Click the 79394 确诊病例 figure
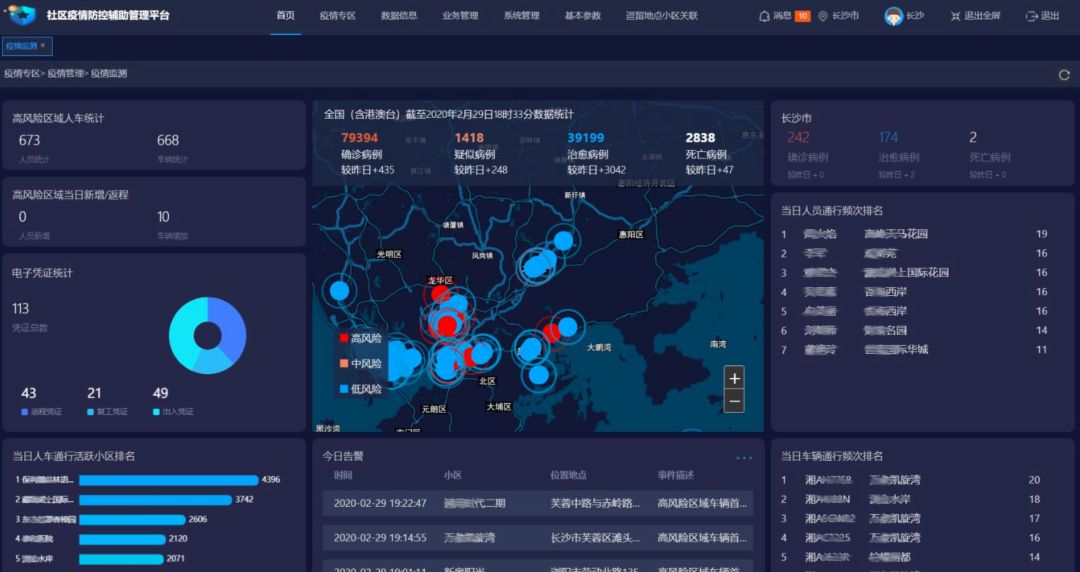Image resolution: width=1080 pixels, height=572 pixels. click(x=360, y=138)
